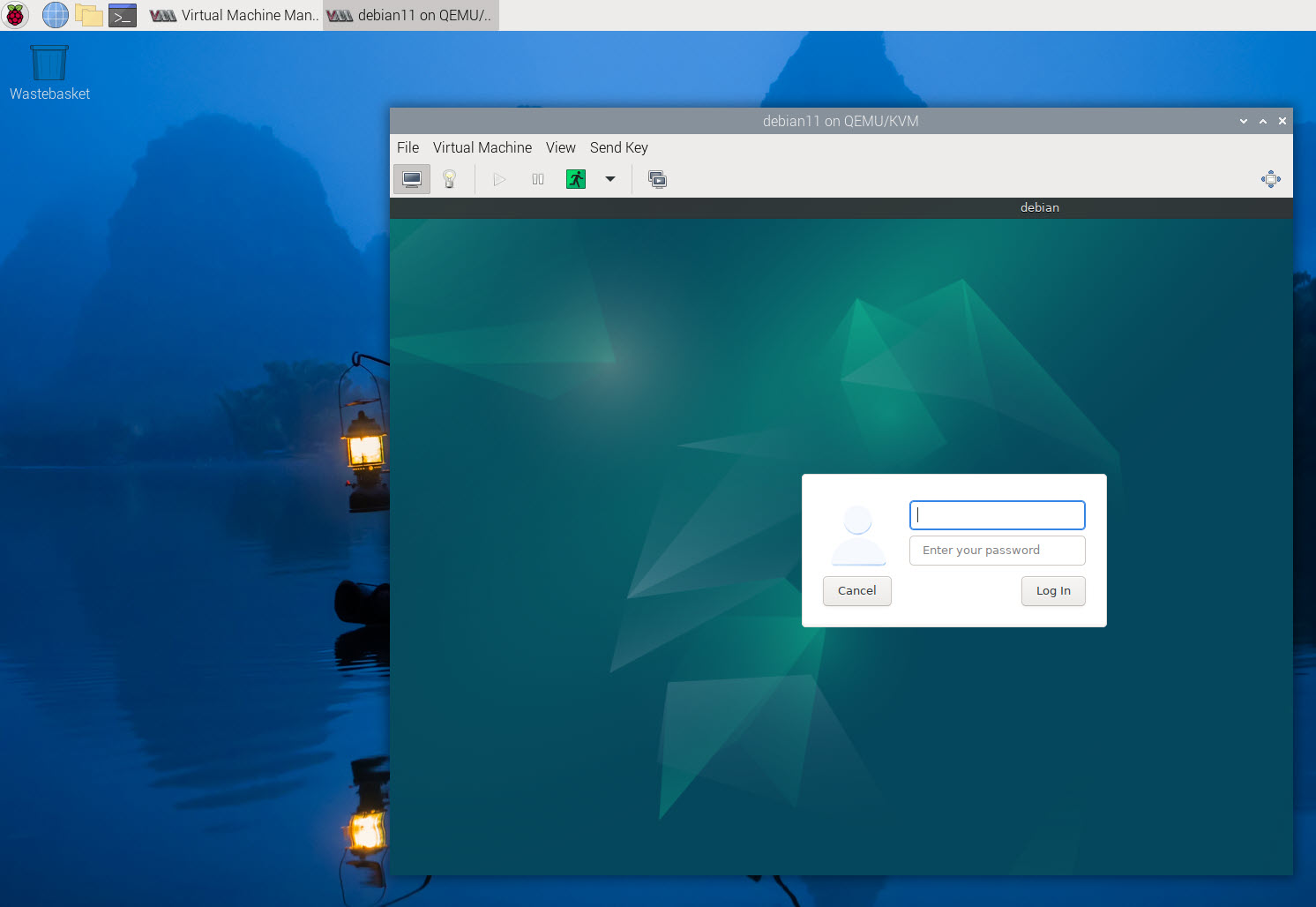
Task: Click the debian11 on QEMU/KVM title bar
Action: point(841,121)
